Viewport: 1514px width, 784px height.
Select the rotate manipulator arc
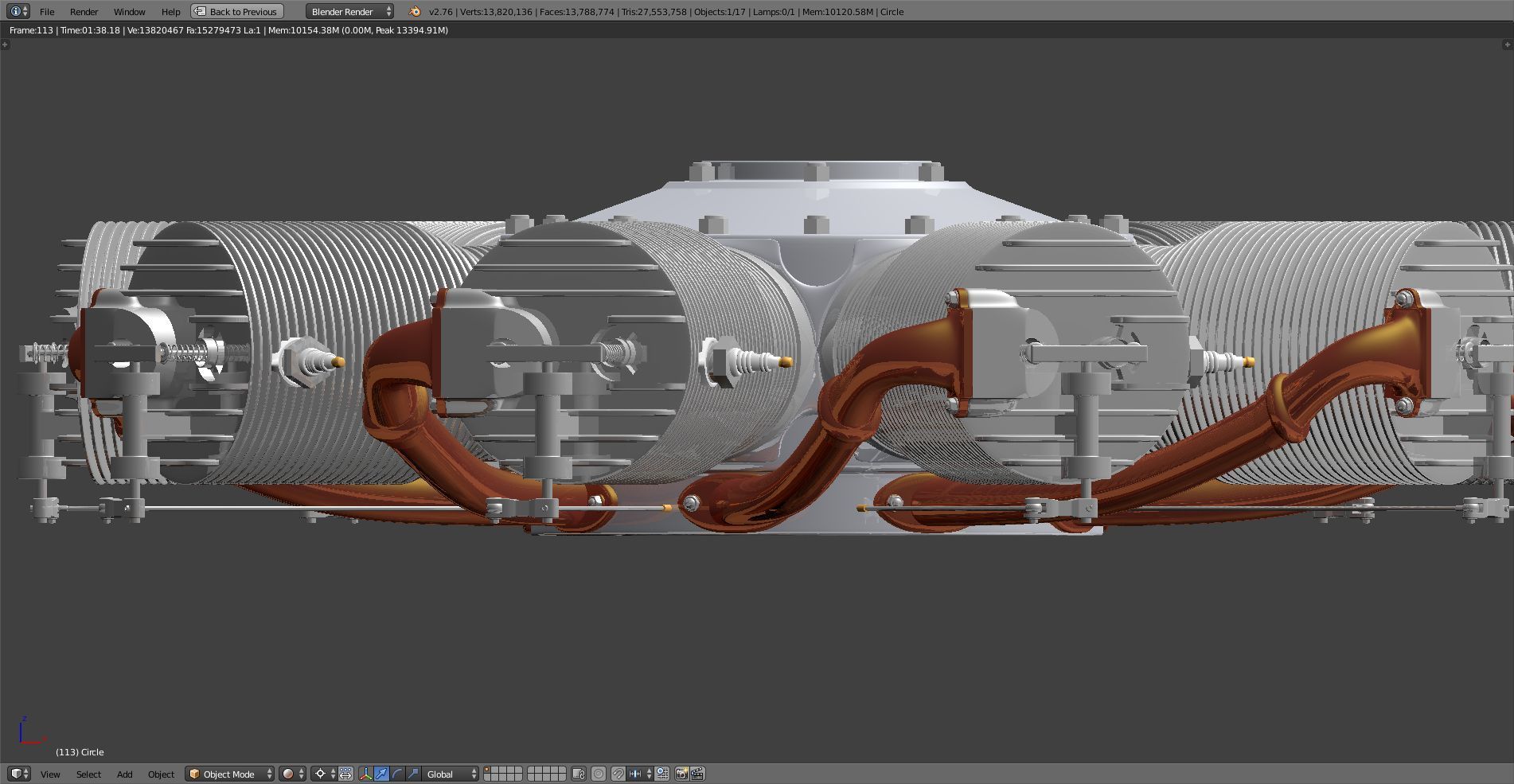[x=397, y=774]
